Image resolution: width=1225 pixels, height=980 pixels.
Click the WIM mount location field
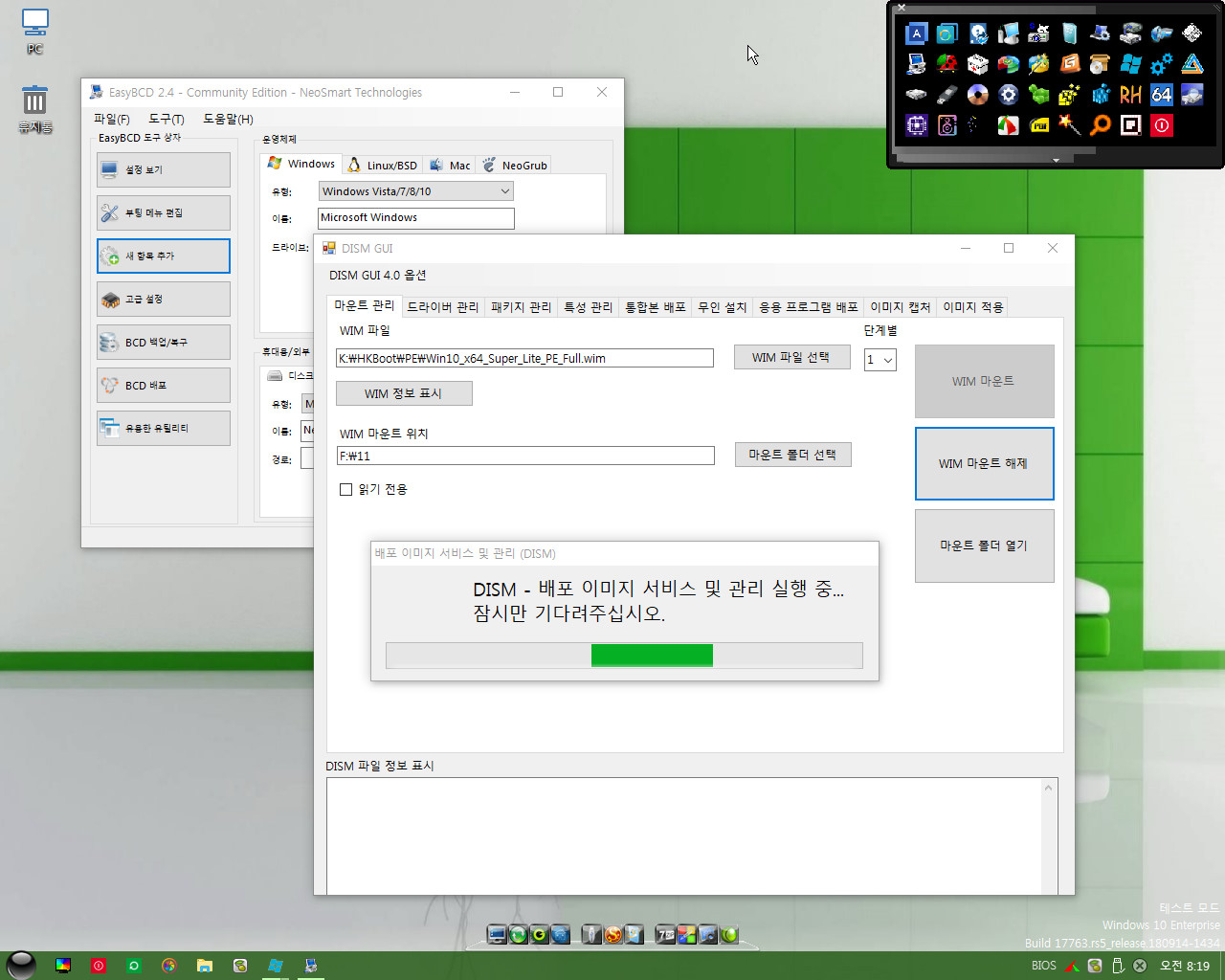coord(525,456)
